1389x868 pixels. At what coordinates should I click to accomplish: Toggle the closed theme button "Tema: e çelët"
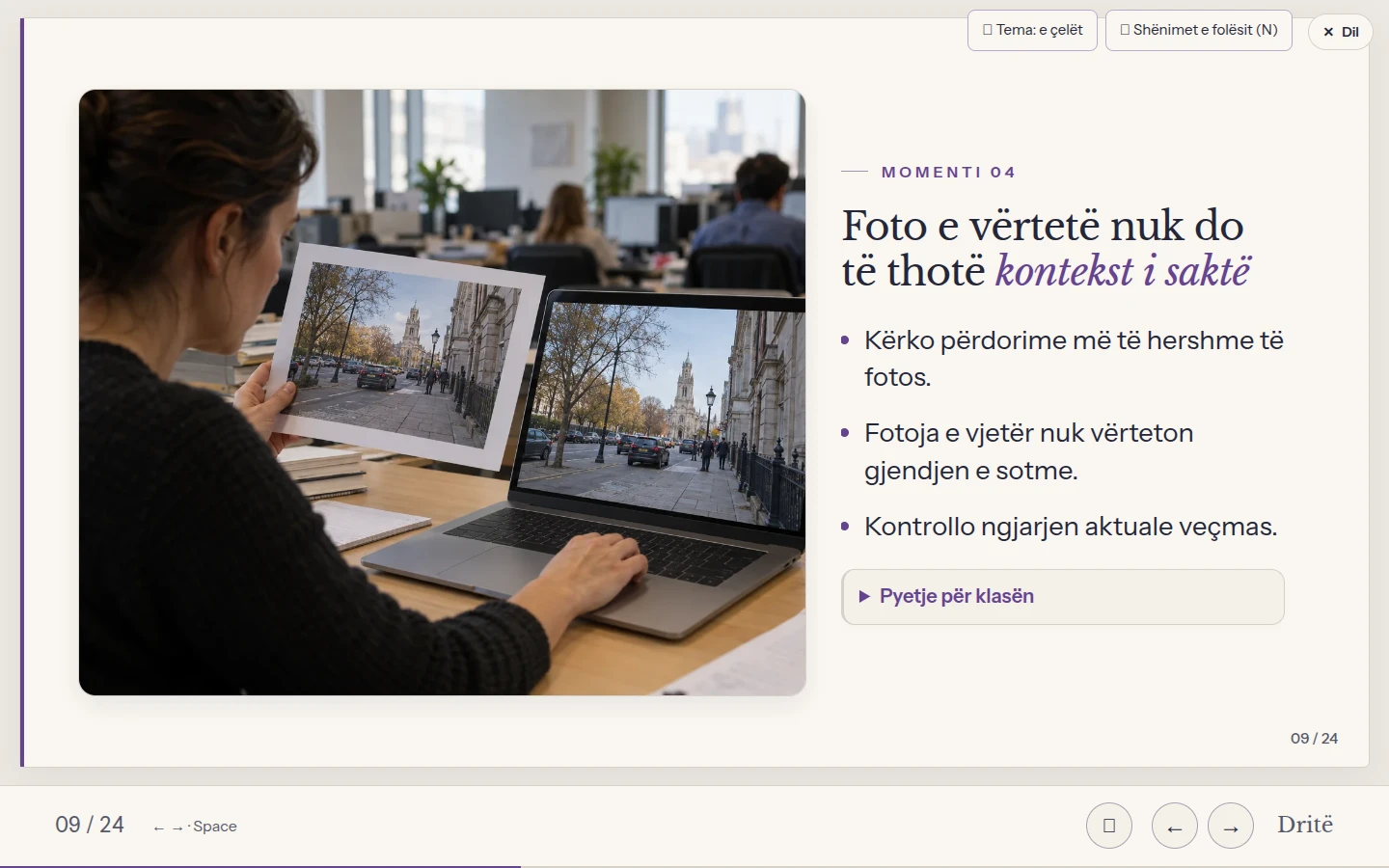1032,30
